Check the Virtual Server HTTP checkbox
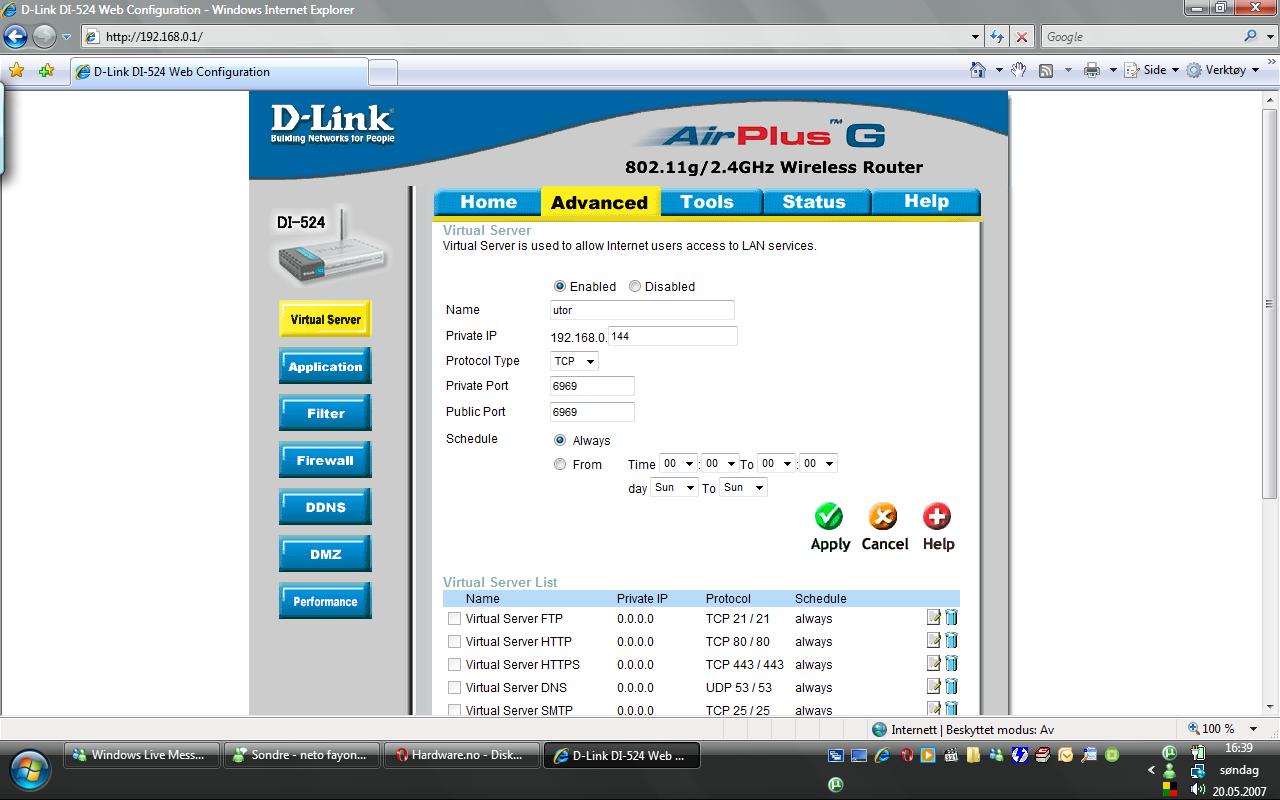Viewport: 1280px width, 800px height. pos(455,641)
